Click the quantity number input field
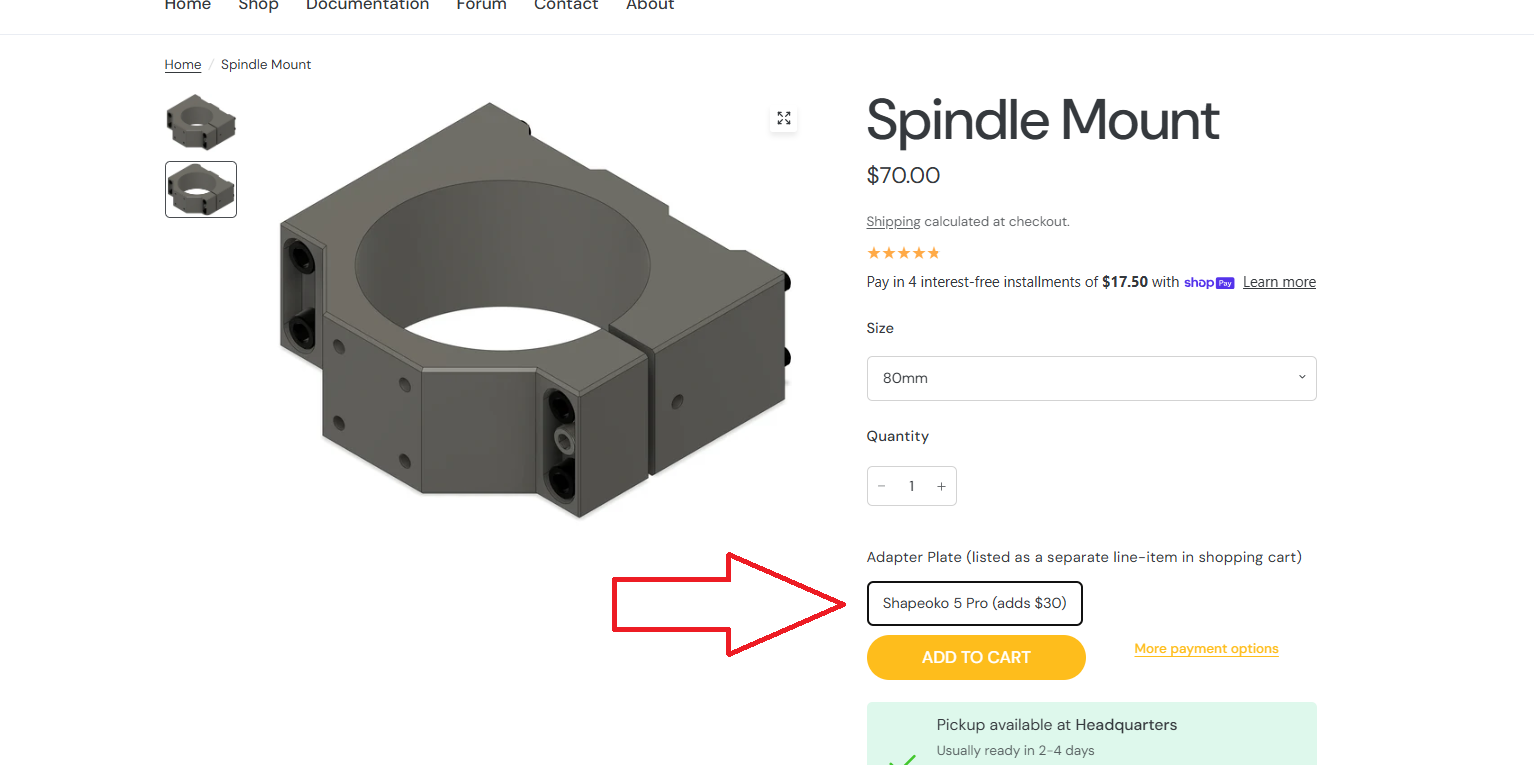 pos(912,487)
